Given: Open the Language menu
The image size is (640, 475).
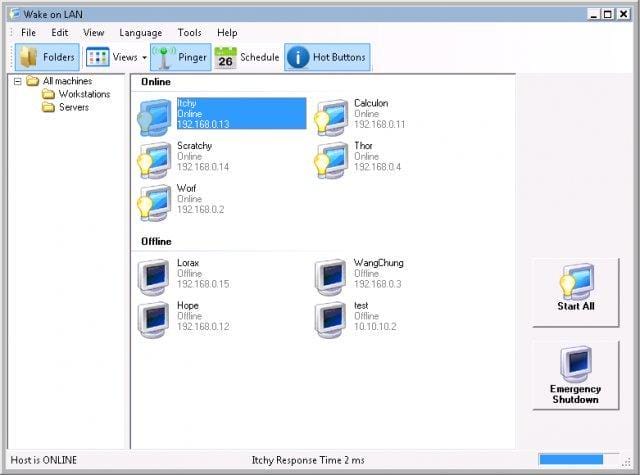Looking at the screenshot, I should click(140, 33).
